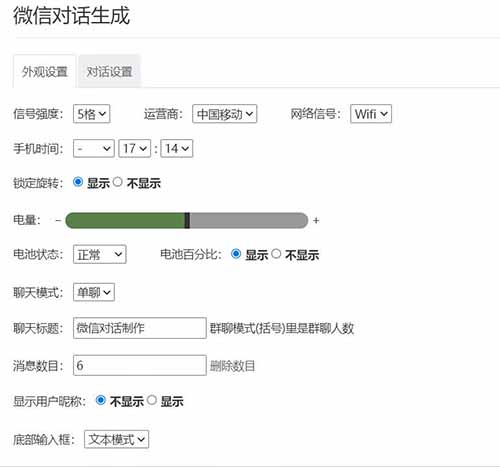Screen dimensions: 500x467
Task: Open the 信号强度 5格 dropdown
Action: [92, 114]
